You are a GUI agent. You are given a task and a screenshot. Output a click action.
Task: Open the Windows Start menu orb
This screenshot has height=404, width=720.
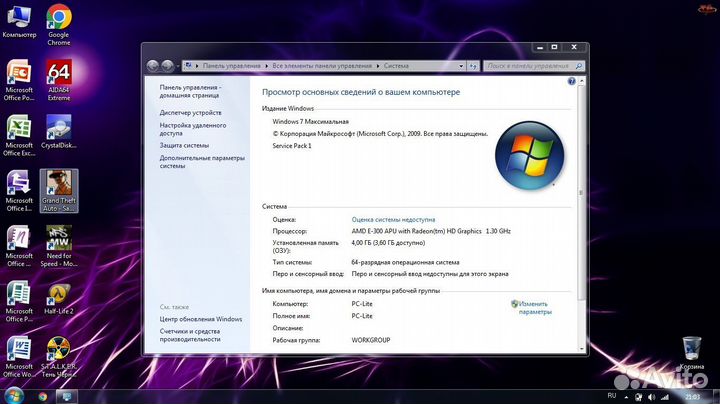click(x=14, y=396)
